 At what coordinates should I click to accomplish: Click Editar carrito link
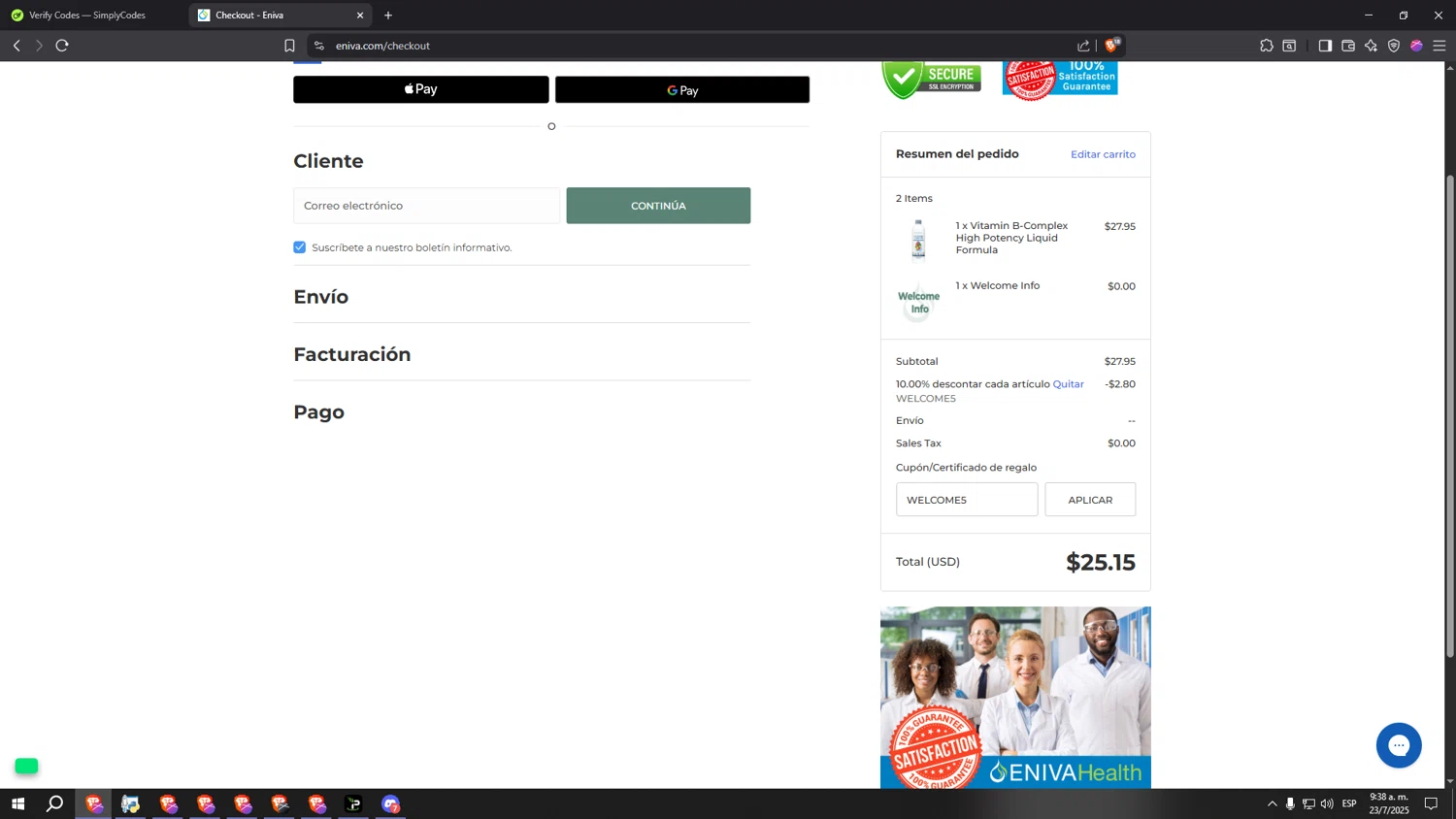[x=1103, y=154]
